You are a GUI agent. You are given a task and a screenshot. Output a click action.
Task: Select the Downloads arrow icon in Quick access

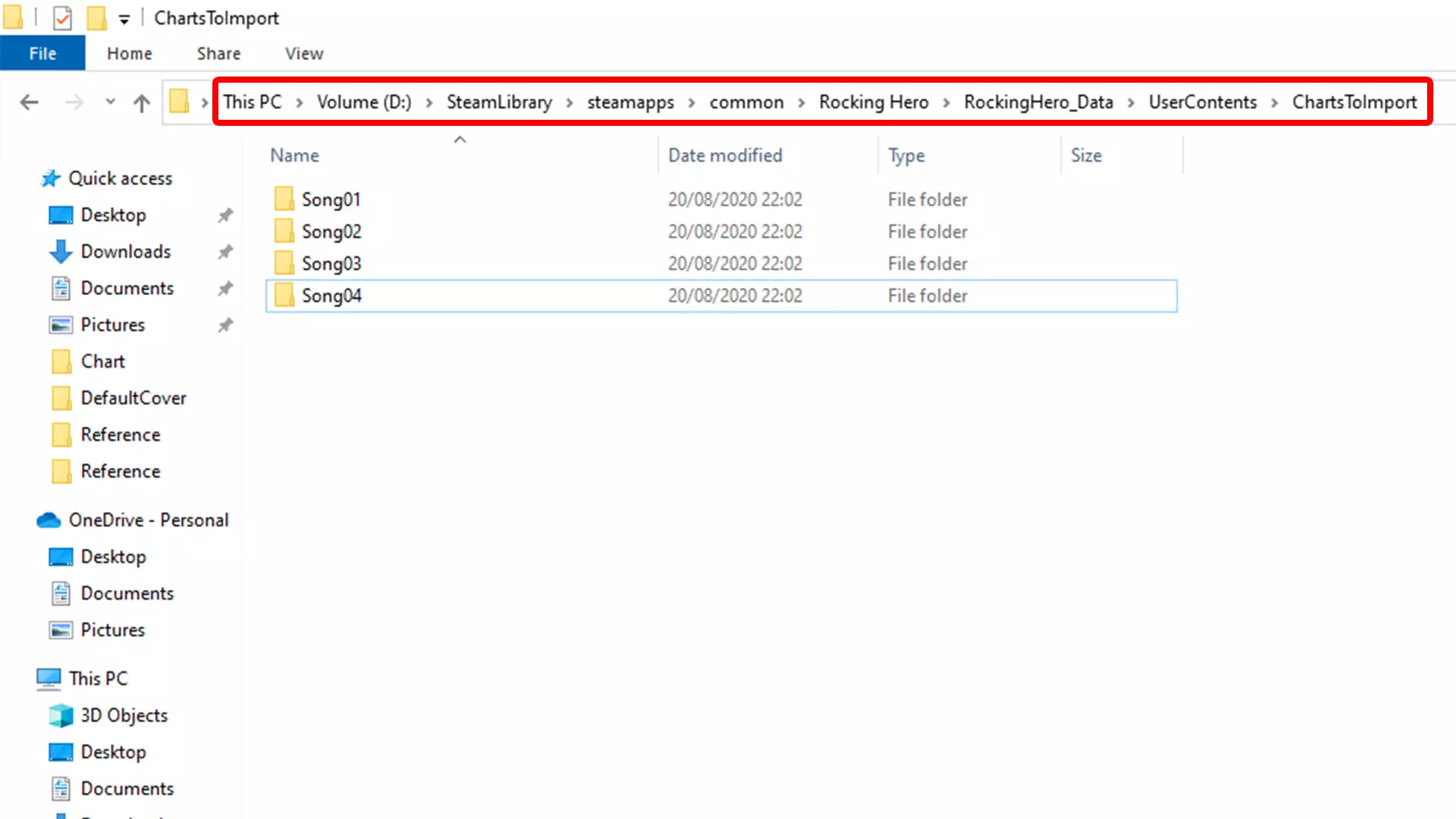tap(61, 252)
